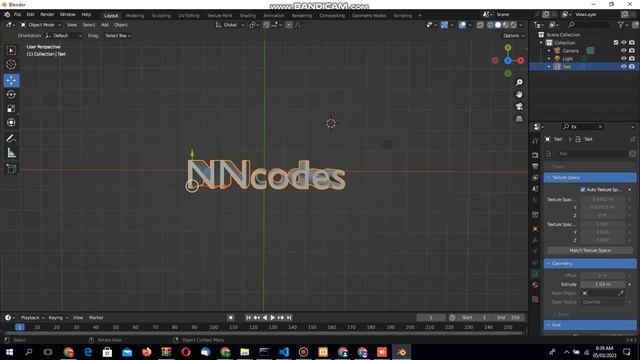Open the Texture properties tab
Screen dimensions: 640x360
click(535, 299)
